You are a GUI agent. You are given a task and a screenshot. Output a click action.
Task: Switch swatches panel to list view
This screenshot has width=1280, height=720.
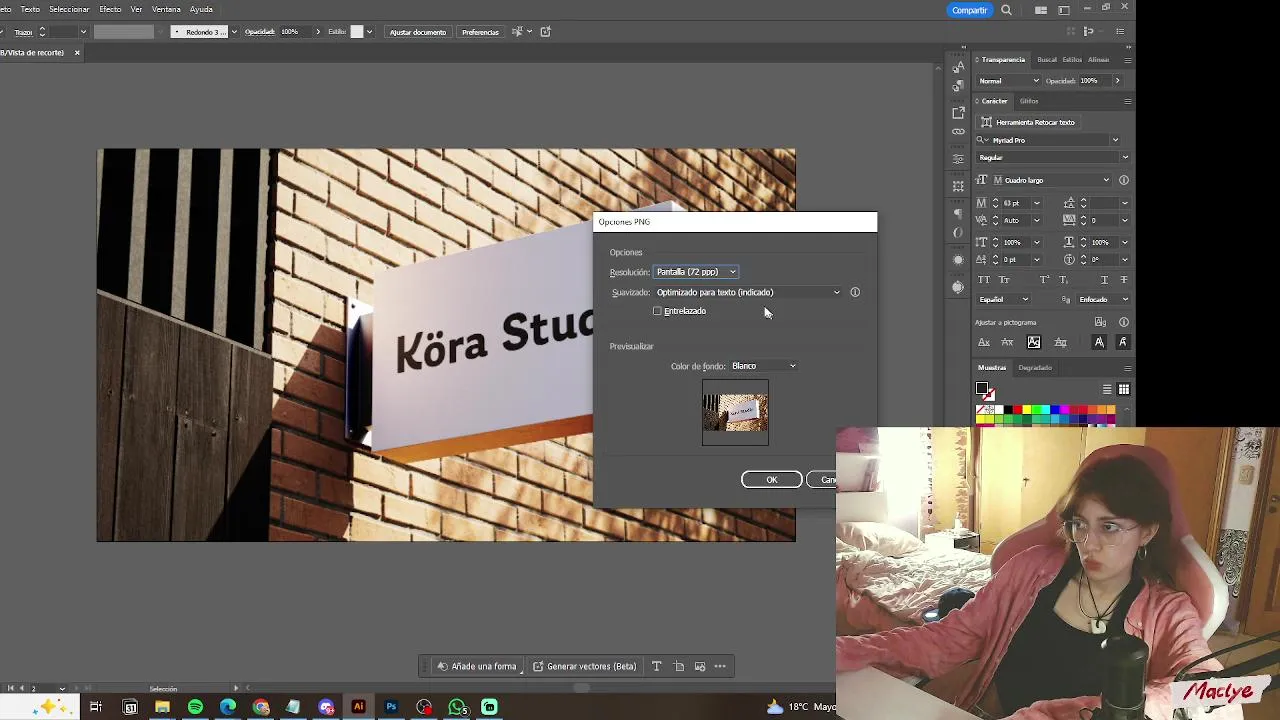1107,389
